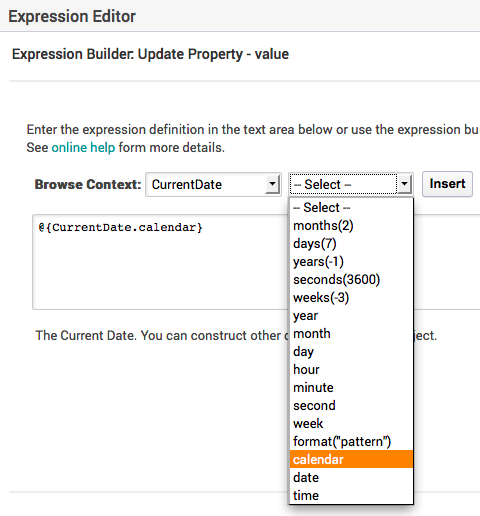Choose months(2) from the list
480x516 pixels.
351,226
